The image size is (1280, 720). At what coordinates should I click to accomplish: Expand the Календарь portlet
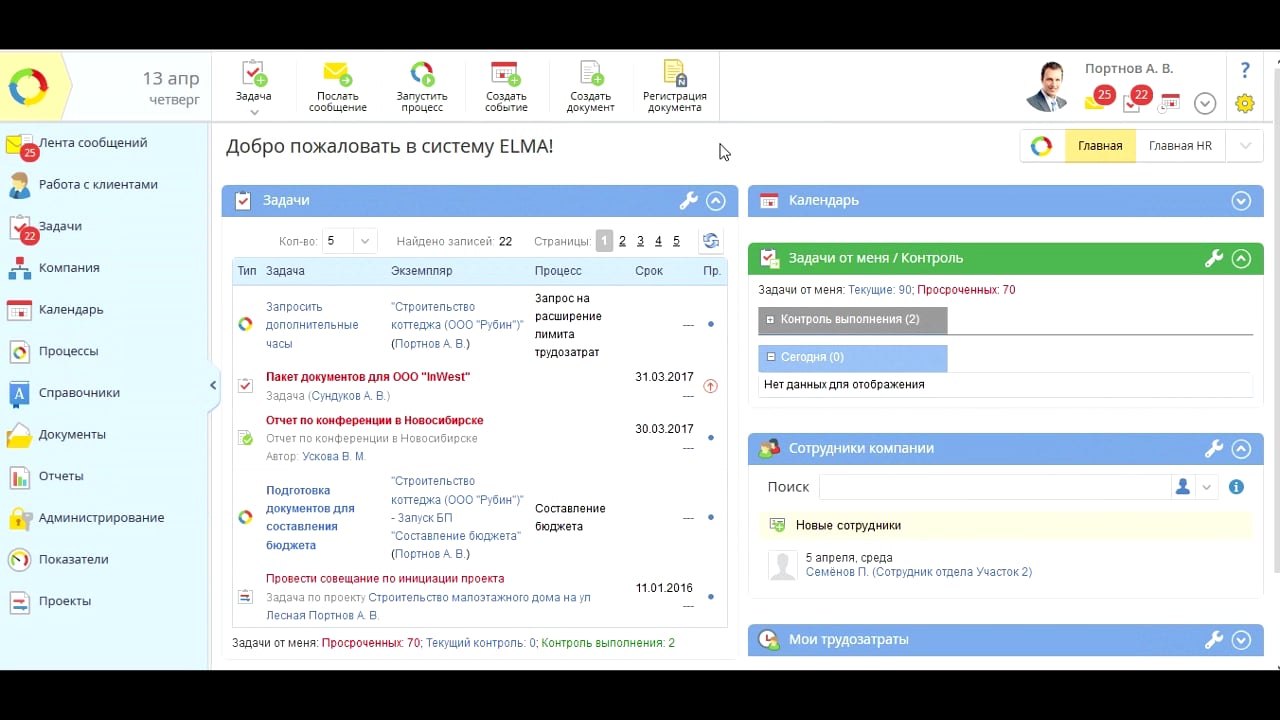coord(1241,201)
